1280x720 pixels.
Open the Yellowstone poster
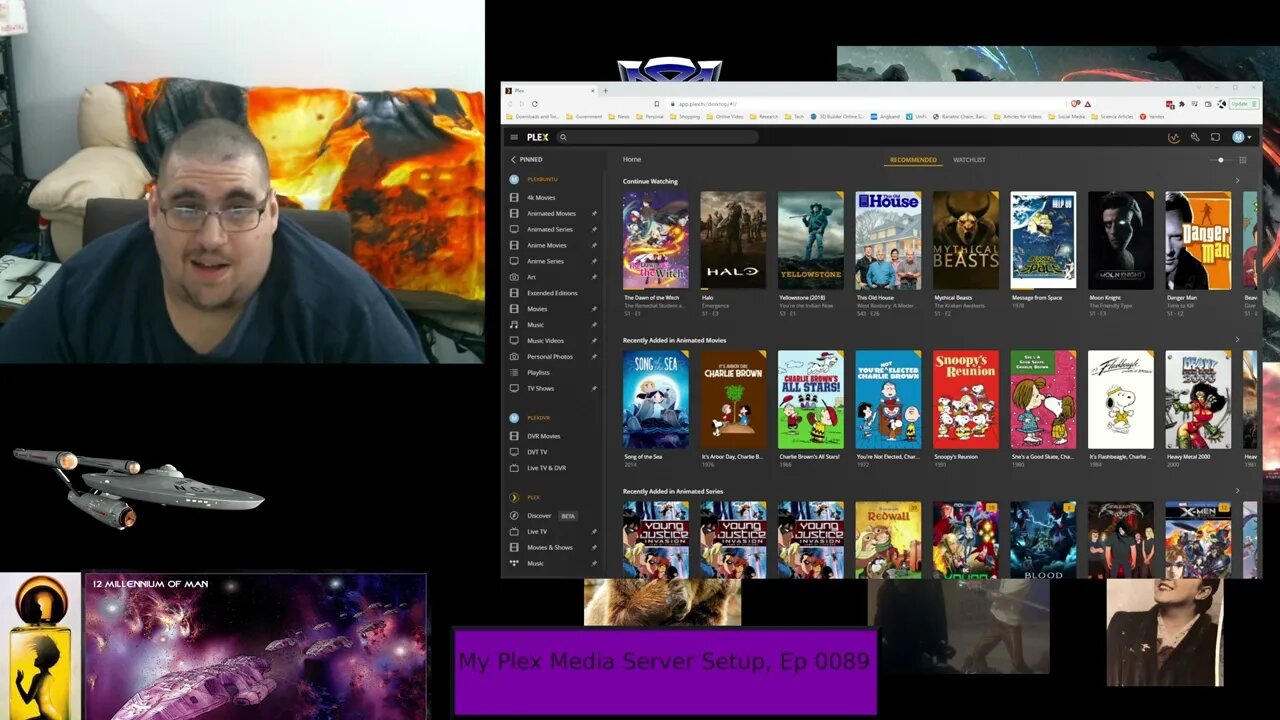pos(811,240)
